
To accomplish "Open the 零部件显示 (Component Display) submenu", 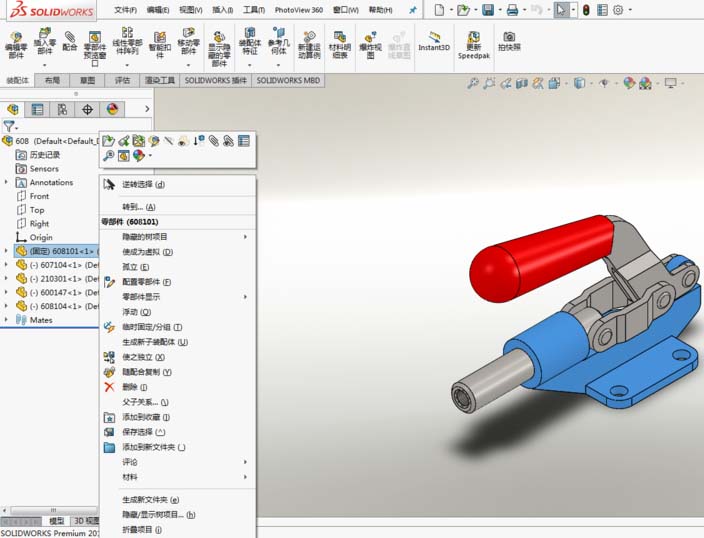I will (142, 297).
